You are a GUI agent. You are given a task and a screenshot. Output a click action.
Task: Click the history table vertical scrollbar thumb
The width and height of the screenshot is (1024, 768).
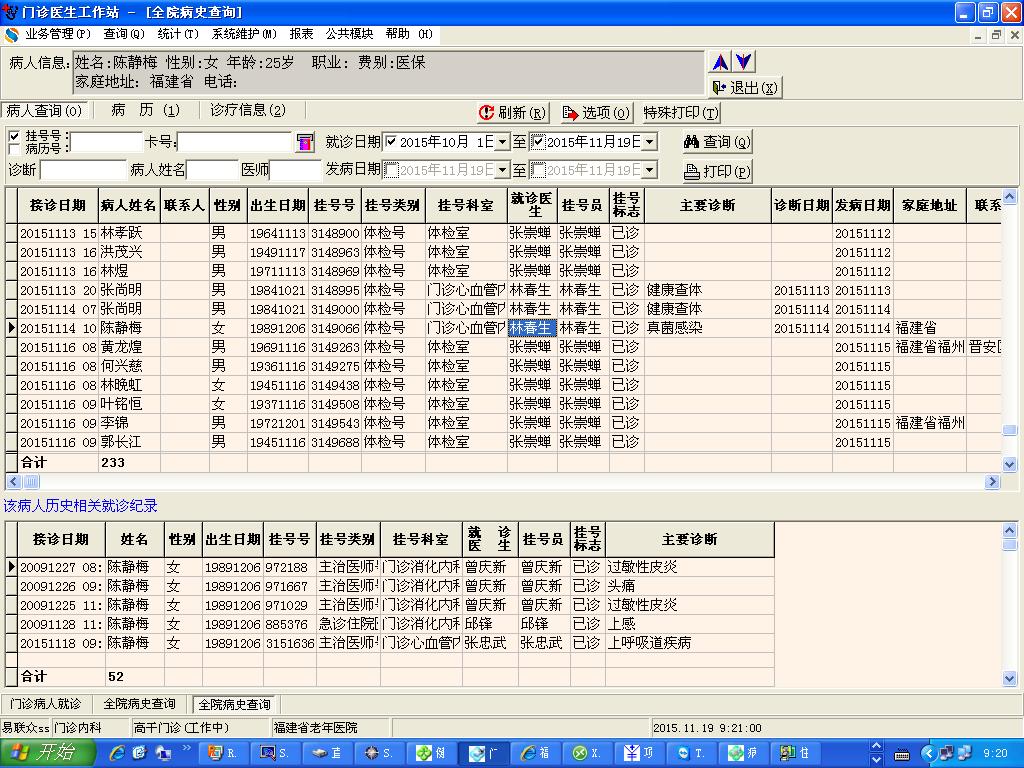pyautogui.click(x=1010, y=544)
